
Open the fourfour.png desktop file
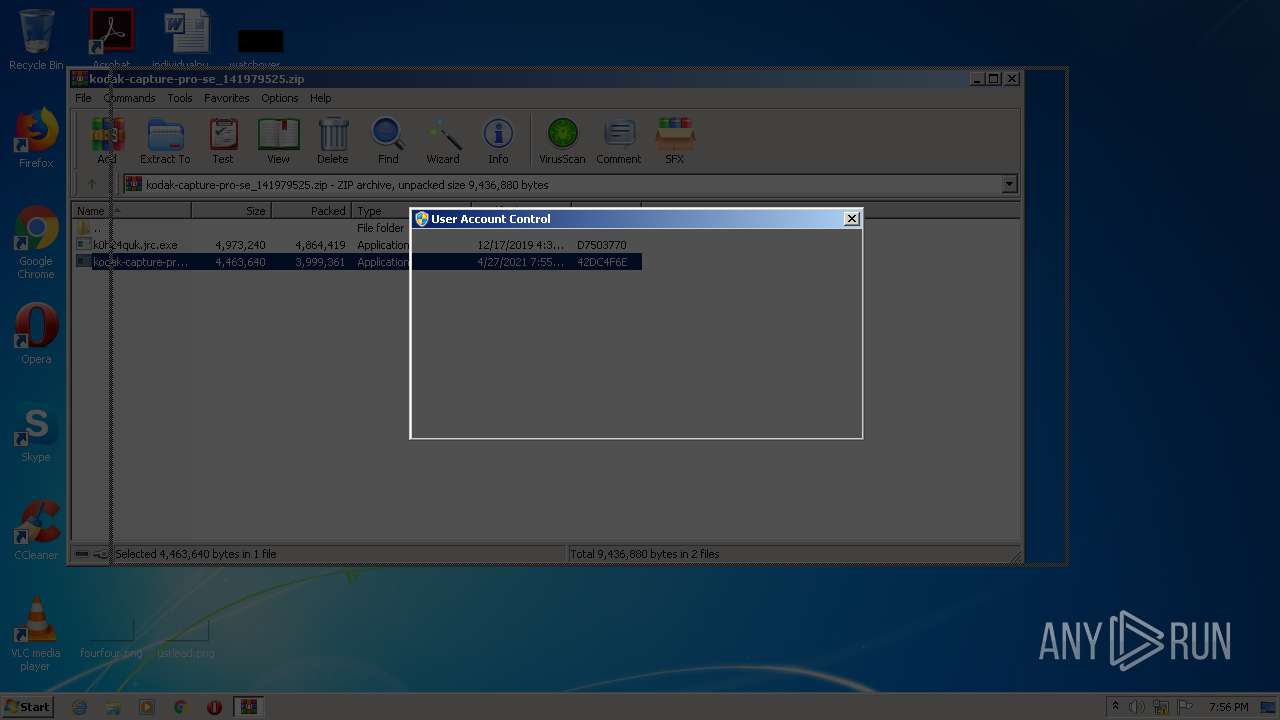pos(111,638)
